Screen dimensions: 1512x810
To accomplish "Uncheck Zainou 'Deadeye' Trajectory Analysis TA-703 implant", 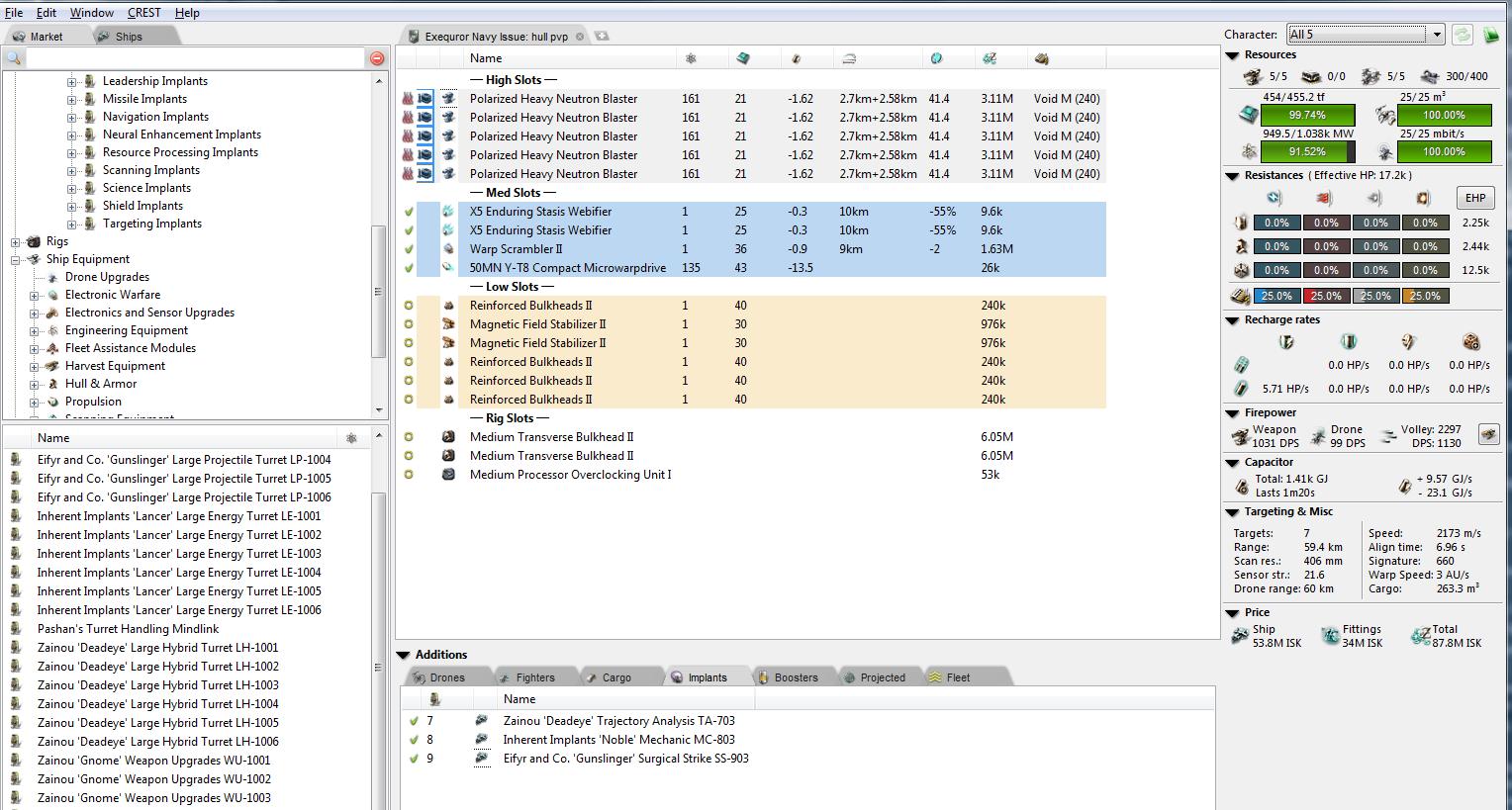I will pos(414,721).
